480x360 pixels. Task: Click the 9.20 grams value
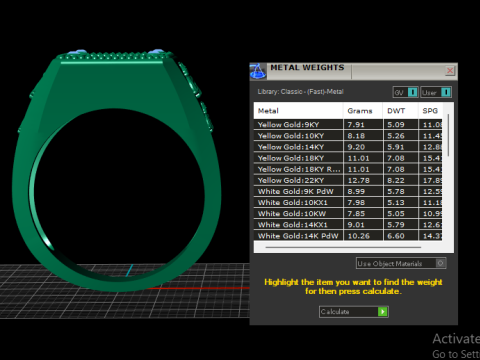356,147
